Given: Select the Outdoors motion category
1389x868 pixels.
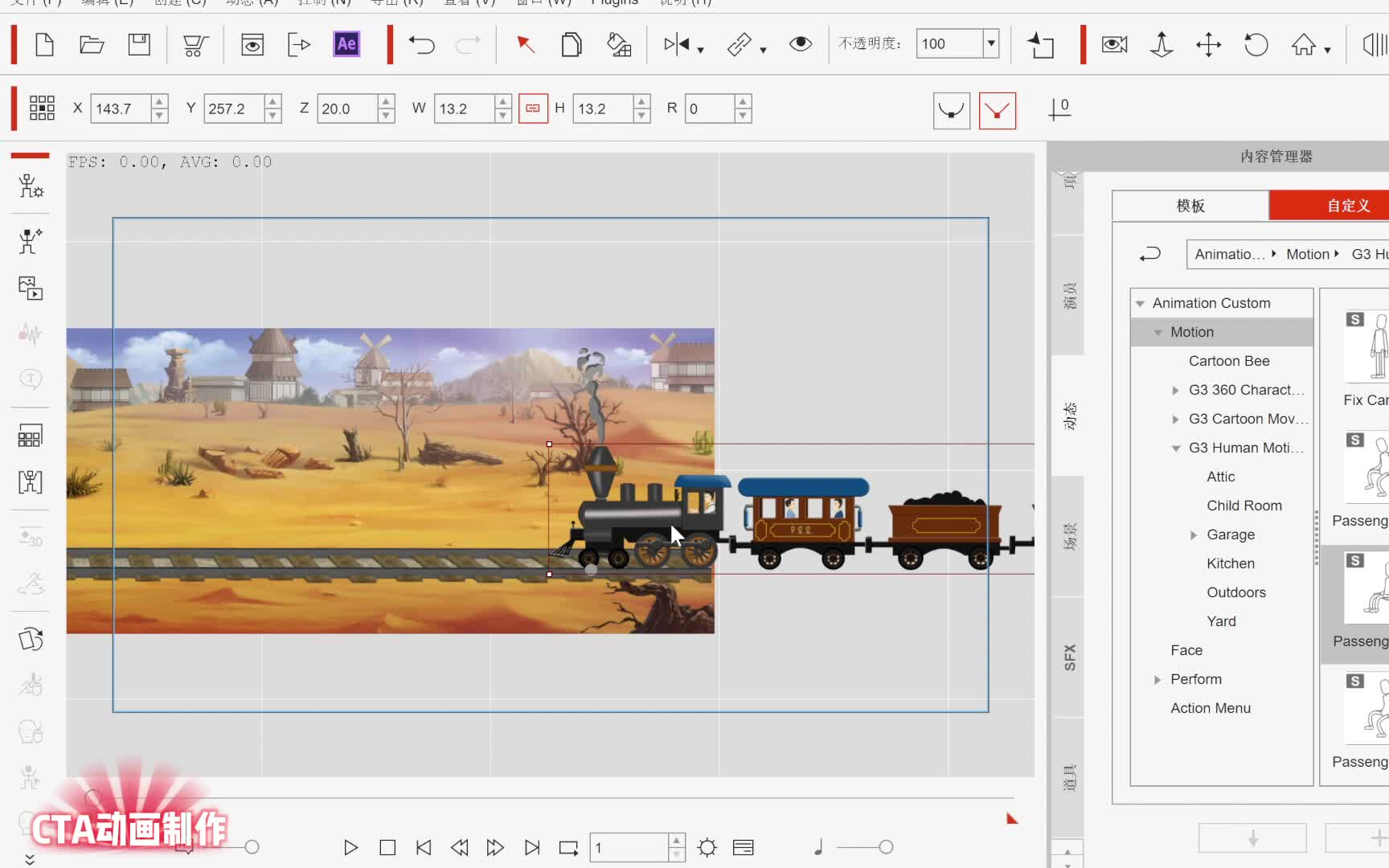Looking at the screenshot, I should pos(1235,592).
